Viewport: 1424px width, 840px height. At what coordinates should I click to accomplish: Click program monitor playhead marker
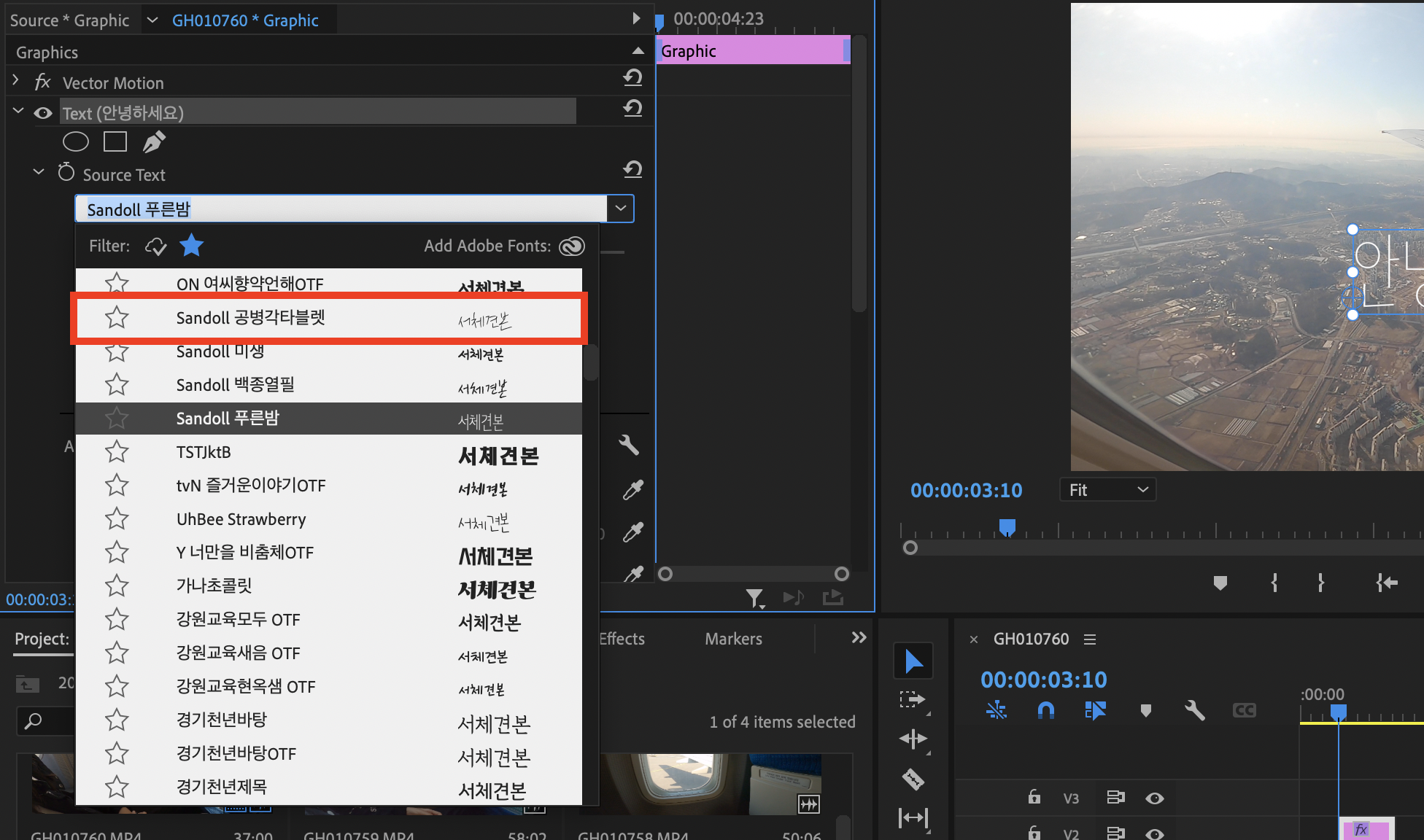pyautogui.click(x=1007, y=526)
